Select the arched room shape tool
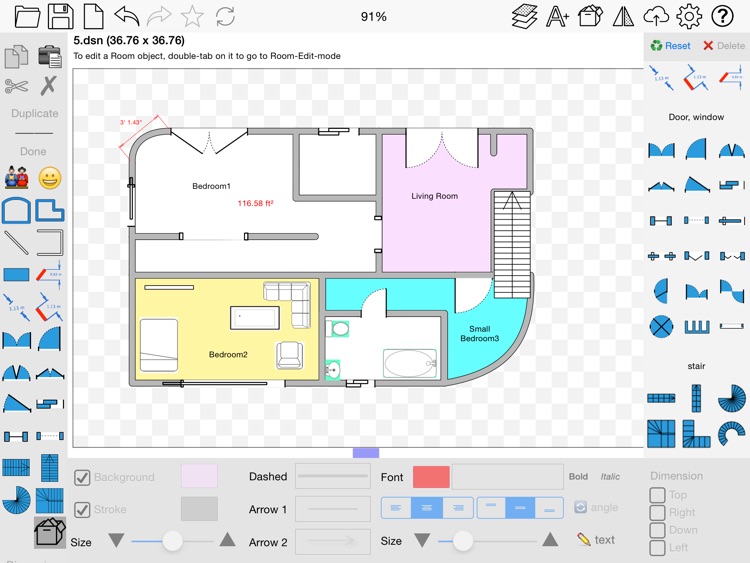This screenshot has height=563, width=750. pos(17,210)
